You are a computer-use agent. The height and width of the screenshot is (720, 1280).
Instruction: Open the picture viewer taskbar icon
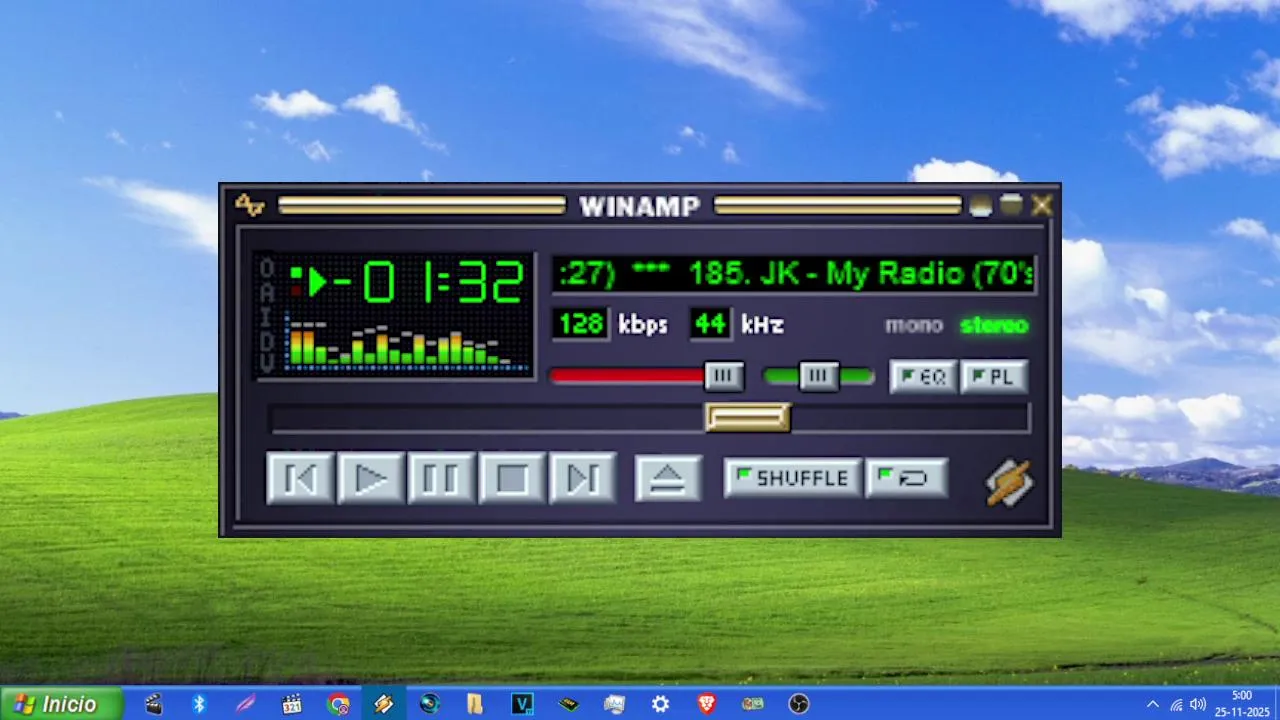tap(614, 704)
